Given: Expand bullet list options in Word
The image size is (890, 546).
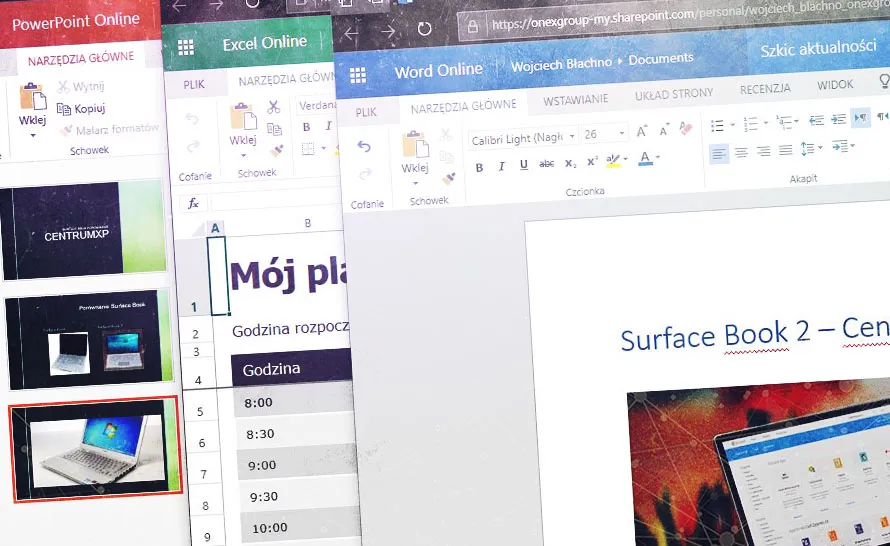Looking at the screenshot, I should click(732, 124).
